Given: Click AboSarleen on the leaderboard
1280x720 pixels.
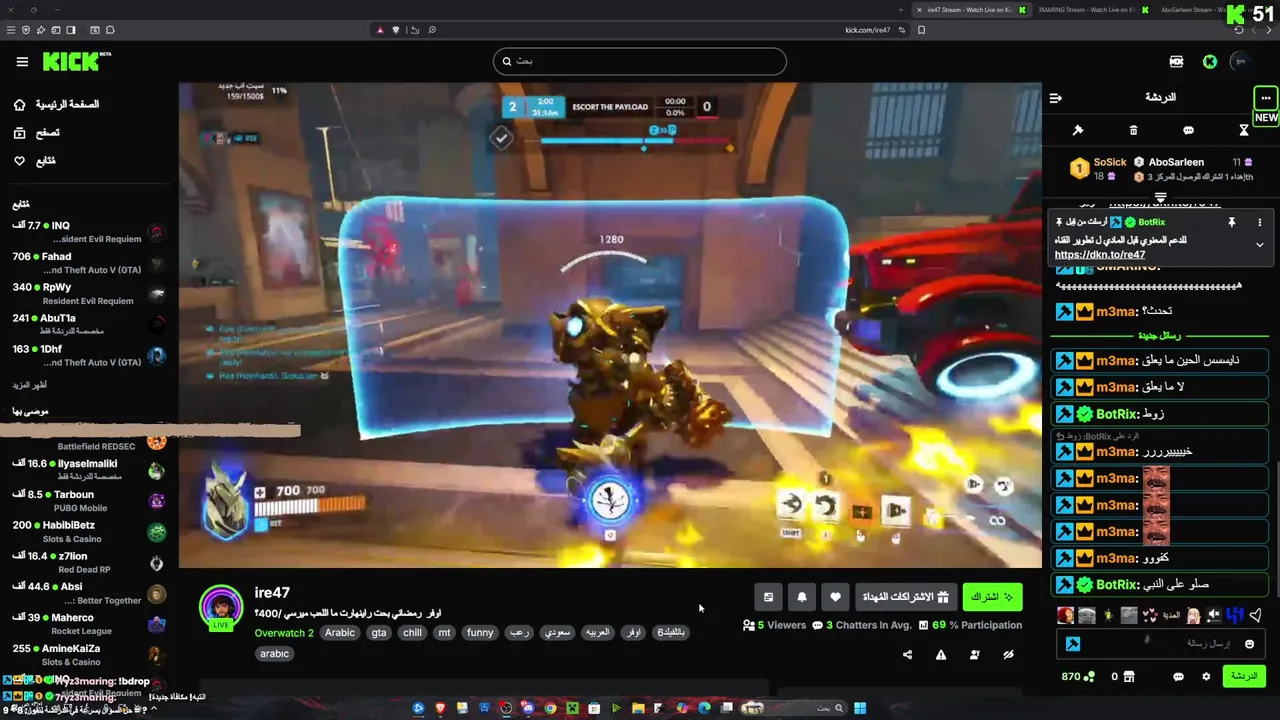Looking at the screenshot, I should (1176, 162).
